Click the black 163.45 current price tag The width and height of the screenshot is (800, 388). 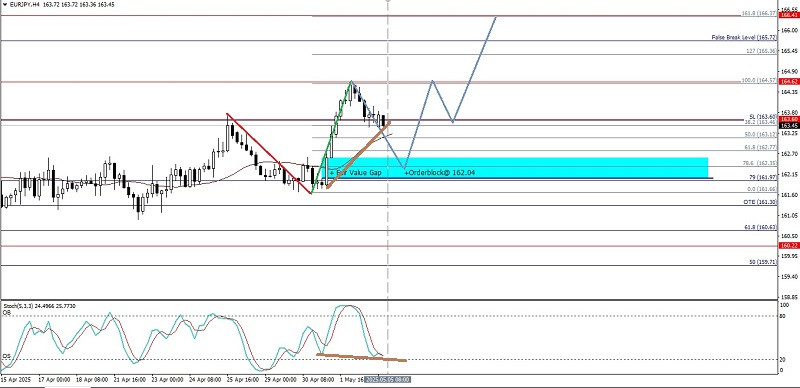pos(789,125)
